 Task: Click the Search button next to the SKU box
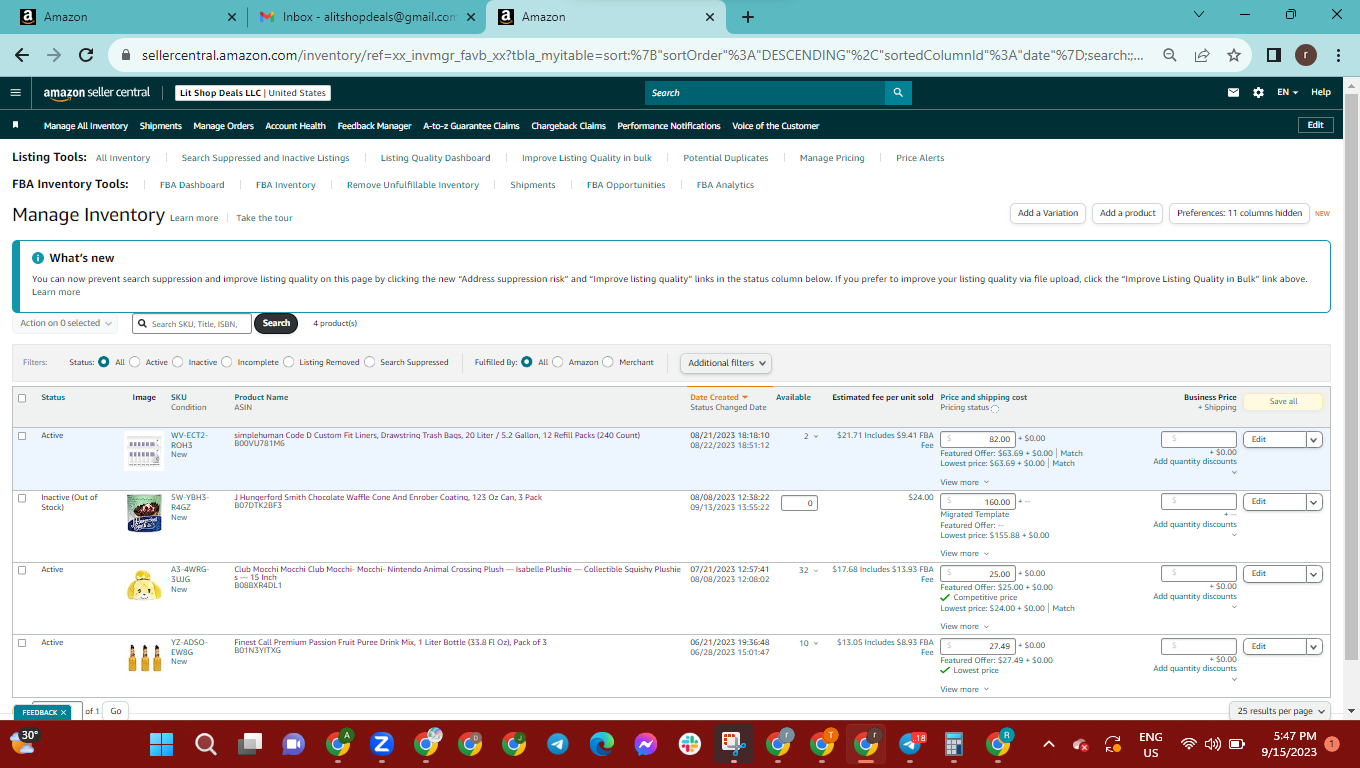click(276, 323)
